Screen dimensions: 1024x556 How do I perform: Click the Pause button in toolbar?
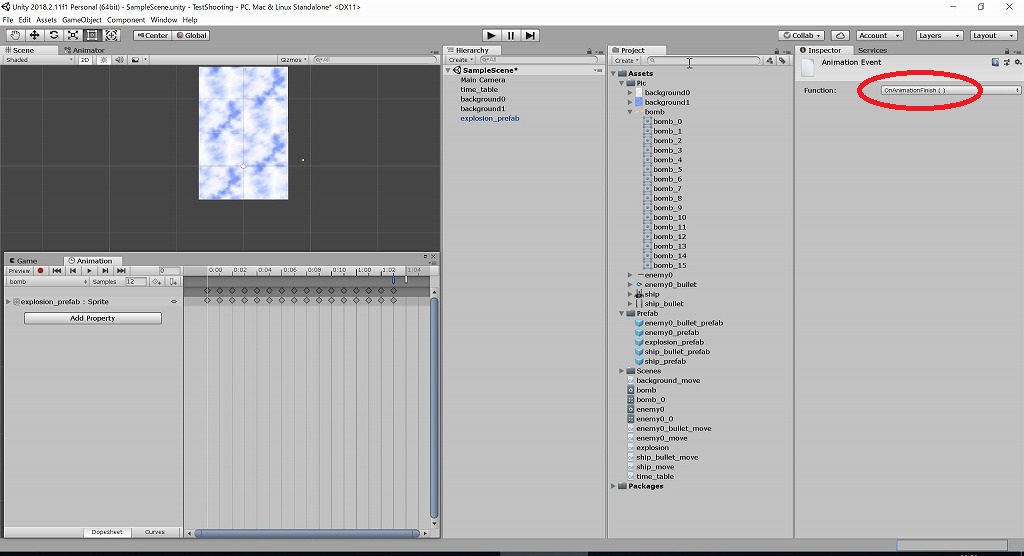[x=511, y=35]
